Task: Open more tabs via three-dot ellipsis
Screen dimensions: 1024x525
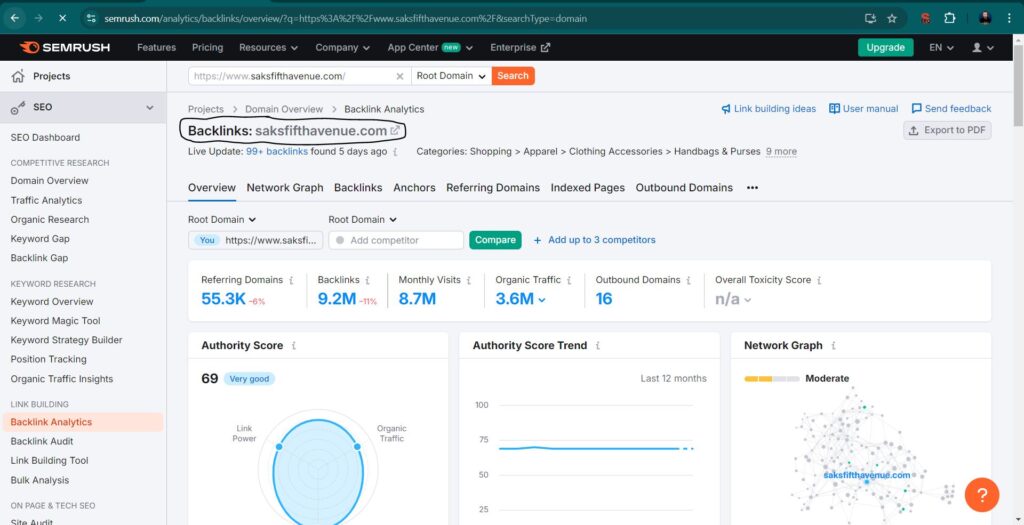Action: (752, 188)
